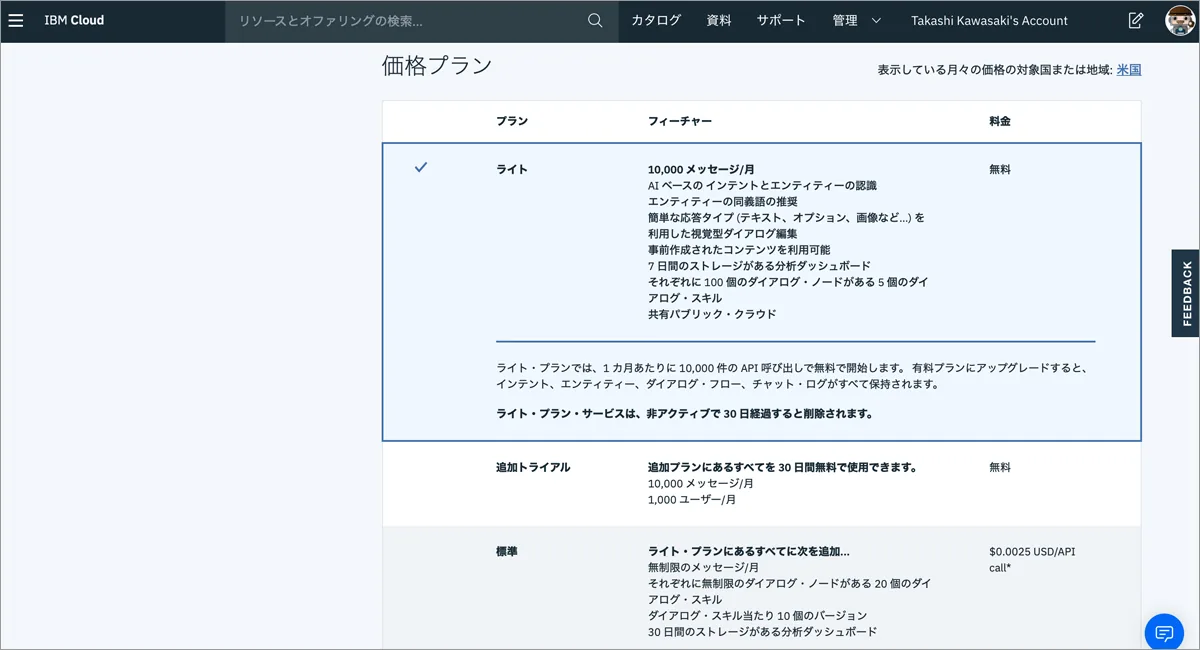Select the 標準 plan row
This screenshot has height=650, width=1200.
(x=761, y=588)
